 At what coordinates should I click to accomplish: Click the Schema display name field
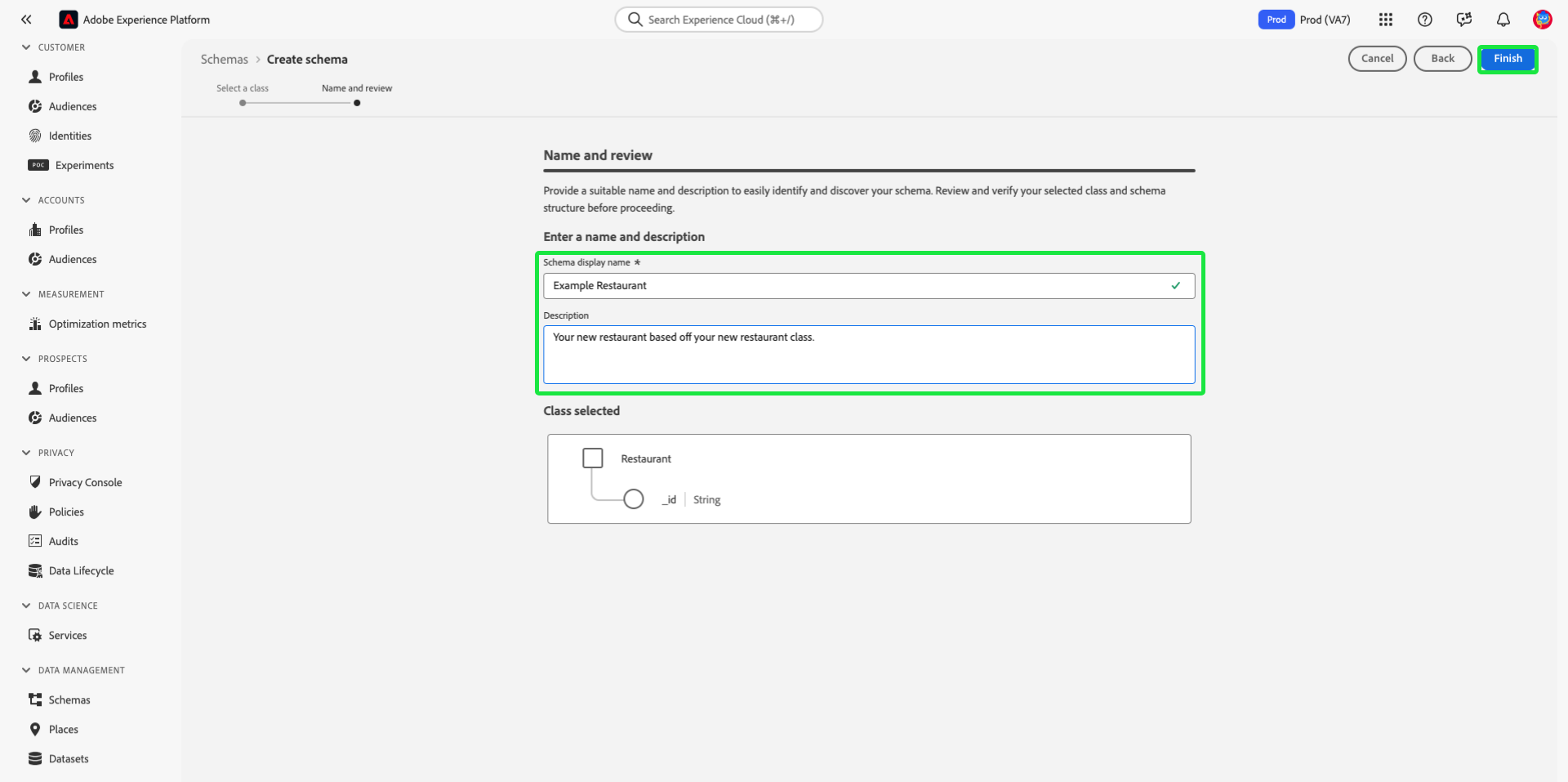(x=857, y=286)
